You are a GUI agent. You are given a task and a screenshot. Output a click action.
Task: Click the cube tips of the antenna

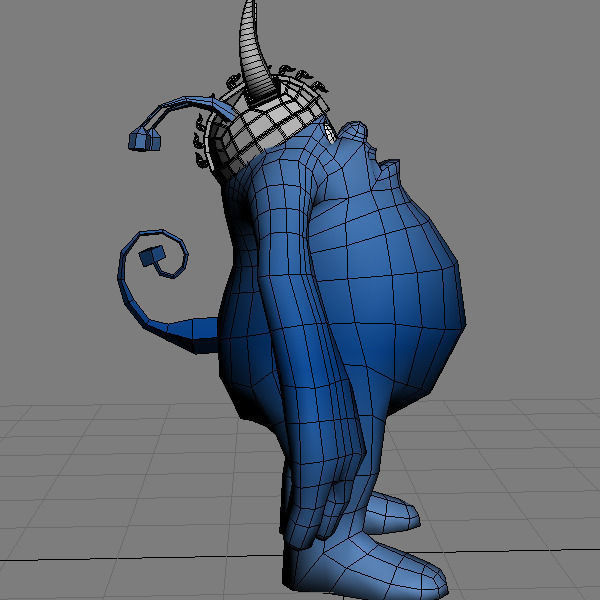(144, 139)
